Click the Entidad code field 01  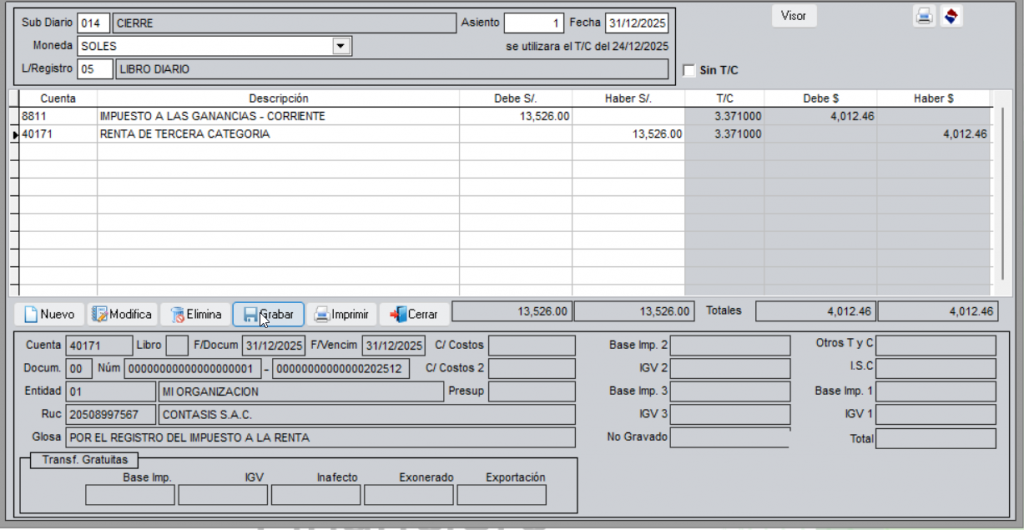(x=110, y=392)
